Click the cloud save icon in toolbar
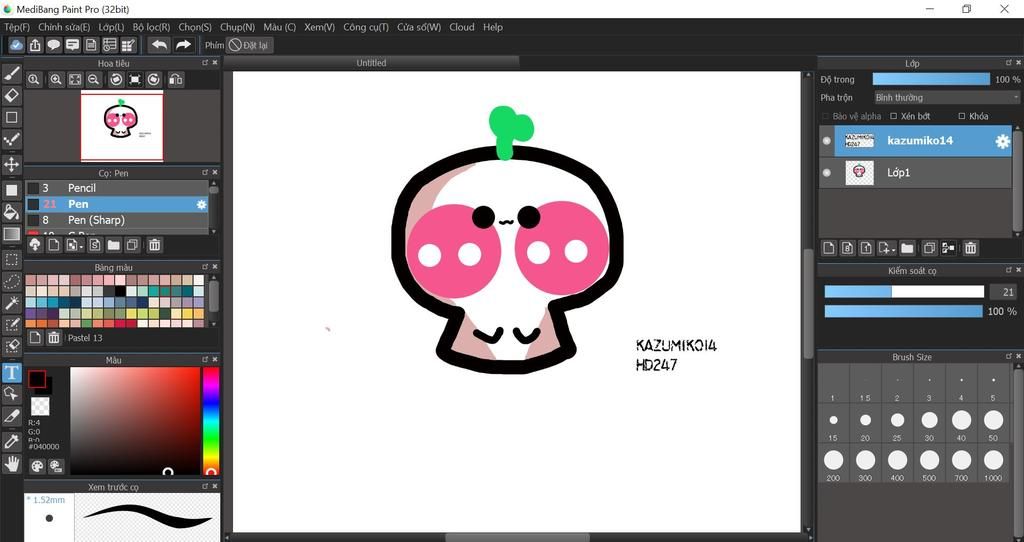This screenshot has width=1024, height=542. click(x=16, y=44)
